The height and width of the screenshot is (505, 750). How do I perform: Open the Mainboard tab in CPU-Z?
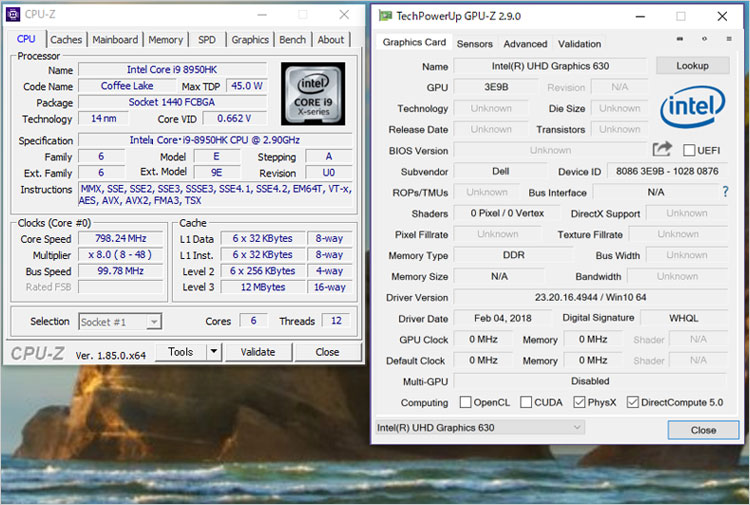coord(115,40)
